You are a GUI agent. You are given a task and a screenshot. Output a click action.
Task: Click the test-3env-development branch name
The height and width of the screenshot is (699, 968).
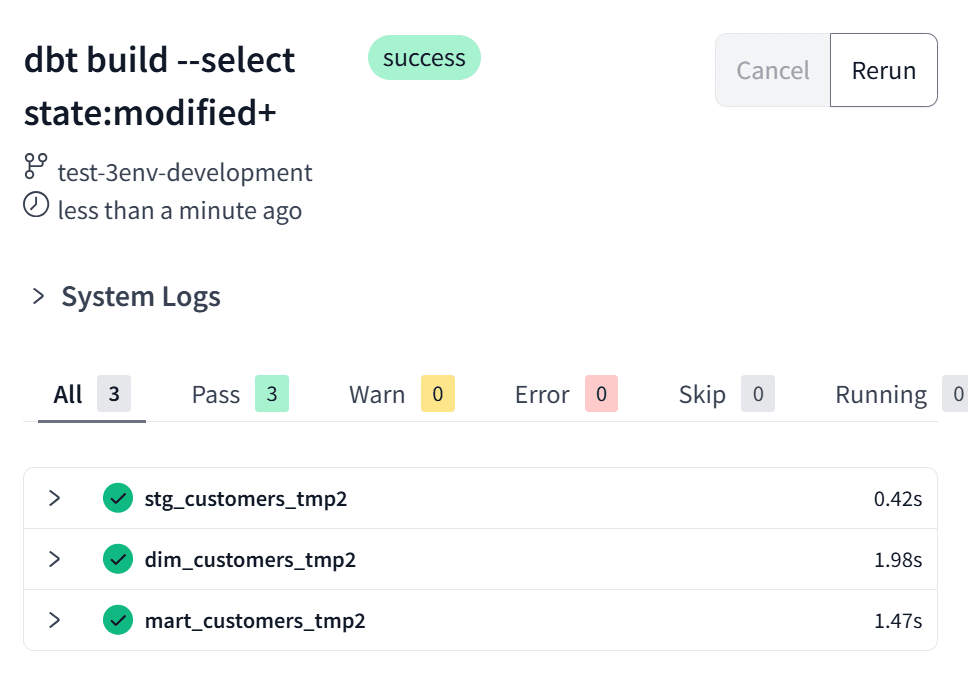click(185, 172)
